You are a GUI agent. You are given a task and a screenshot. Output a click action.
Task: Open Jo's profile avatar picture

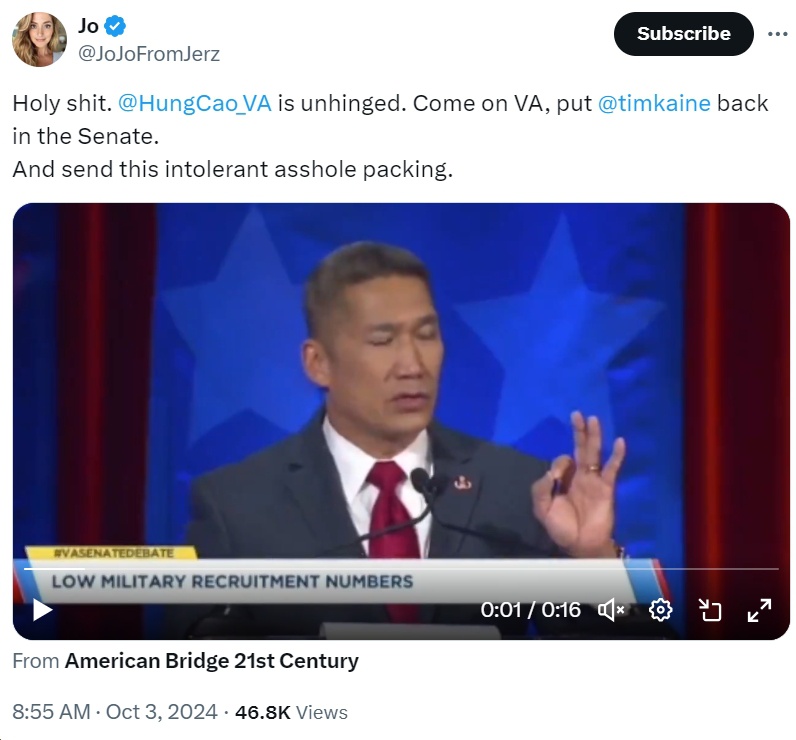[x=39, y=39]
